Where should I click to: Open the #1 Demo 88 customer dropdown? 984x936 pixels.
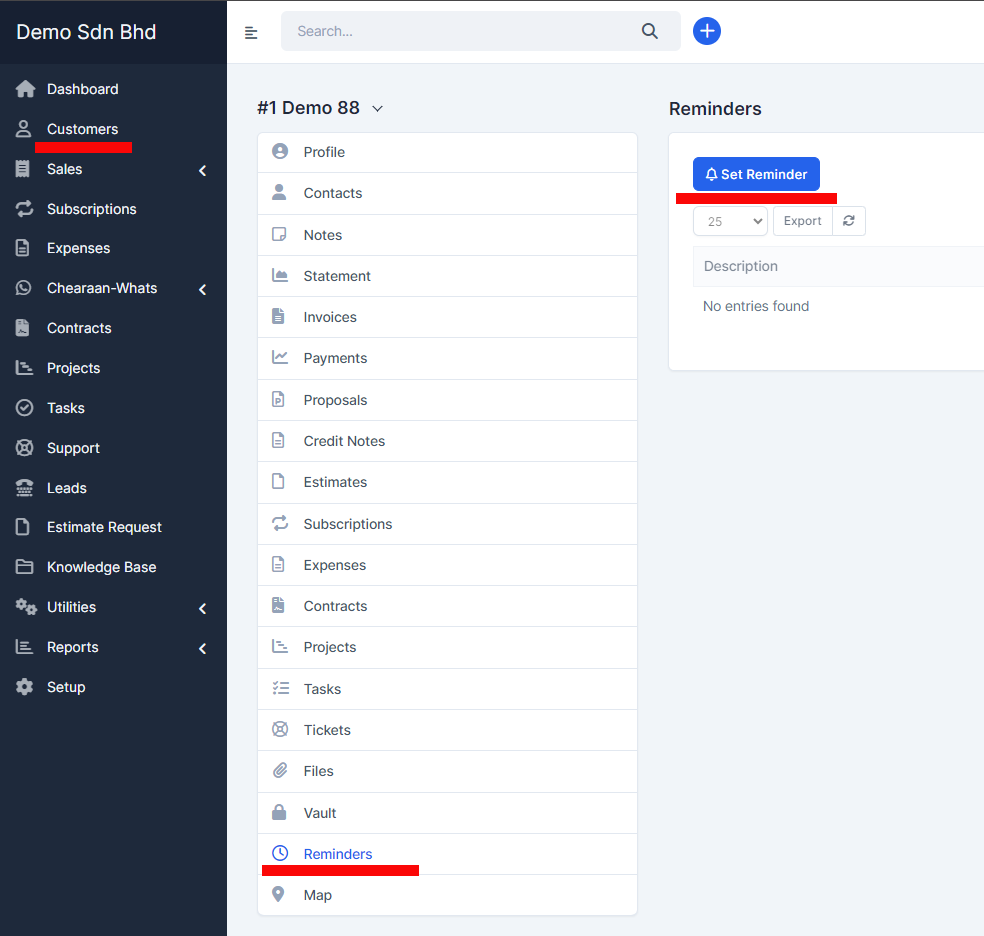[377, 108]
